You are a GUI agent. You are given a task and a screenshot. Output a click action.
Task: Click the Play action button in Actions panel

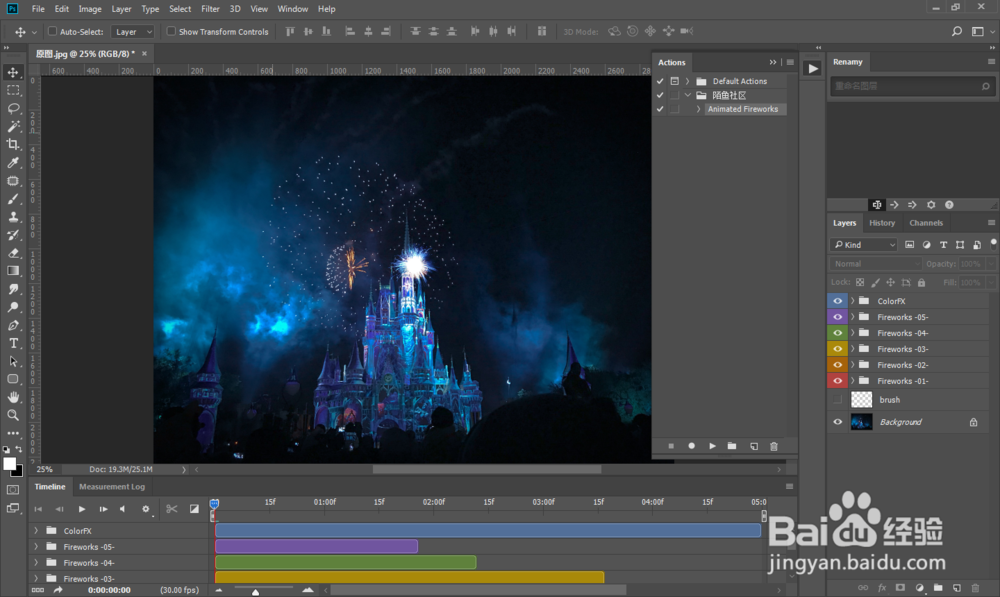click(x=712, y=446)
